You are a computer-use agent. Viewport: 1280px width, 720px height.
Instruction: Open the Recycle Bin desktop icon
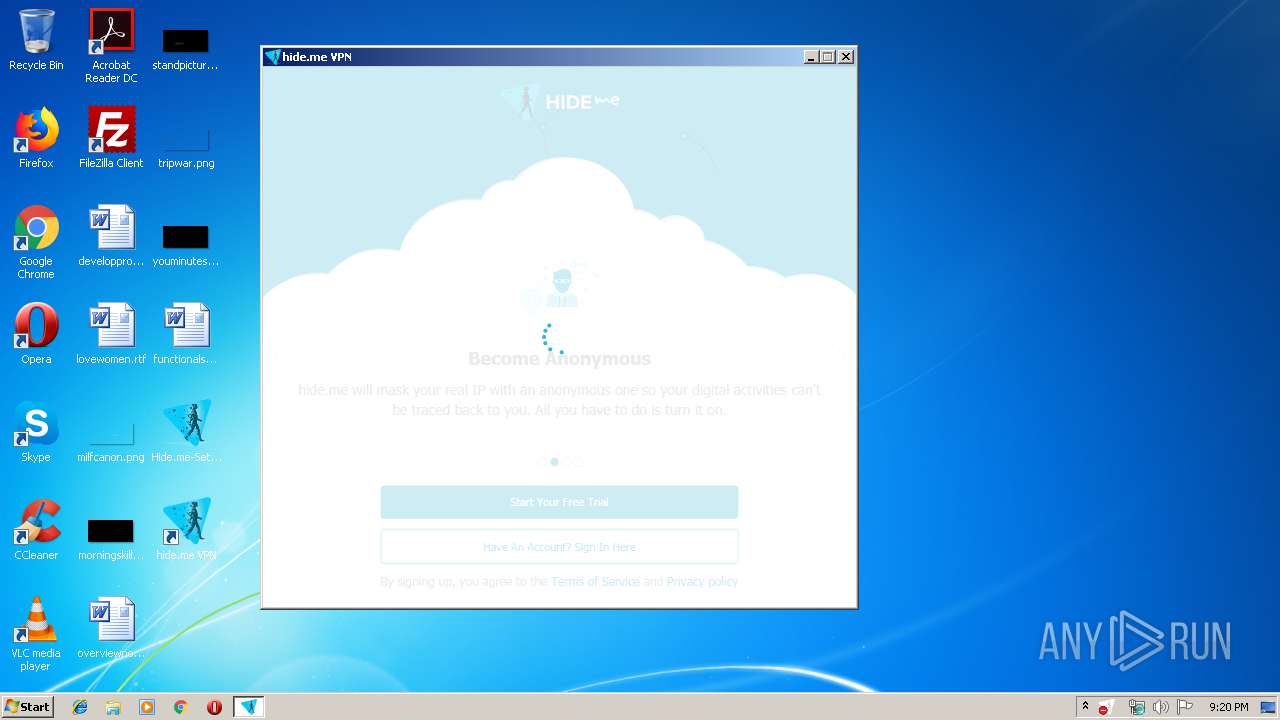(36, 40)
